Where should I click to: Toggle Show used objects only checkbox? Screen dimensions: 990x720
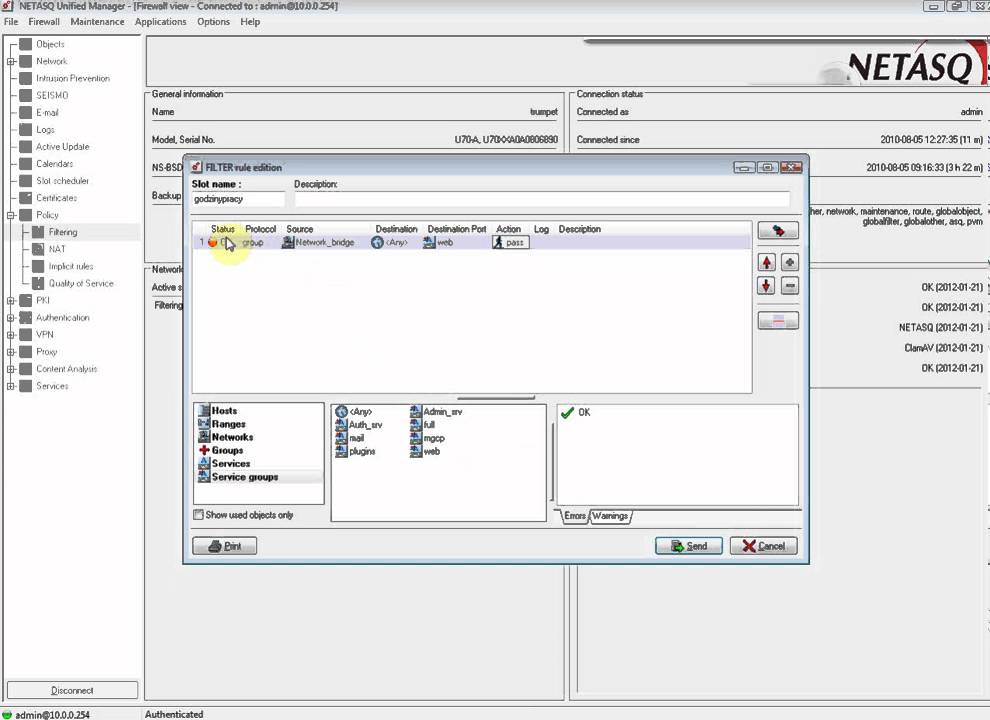(x=198, y=515)
